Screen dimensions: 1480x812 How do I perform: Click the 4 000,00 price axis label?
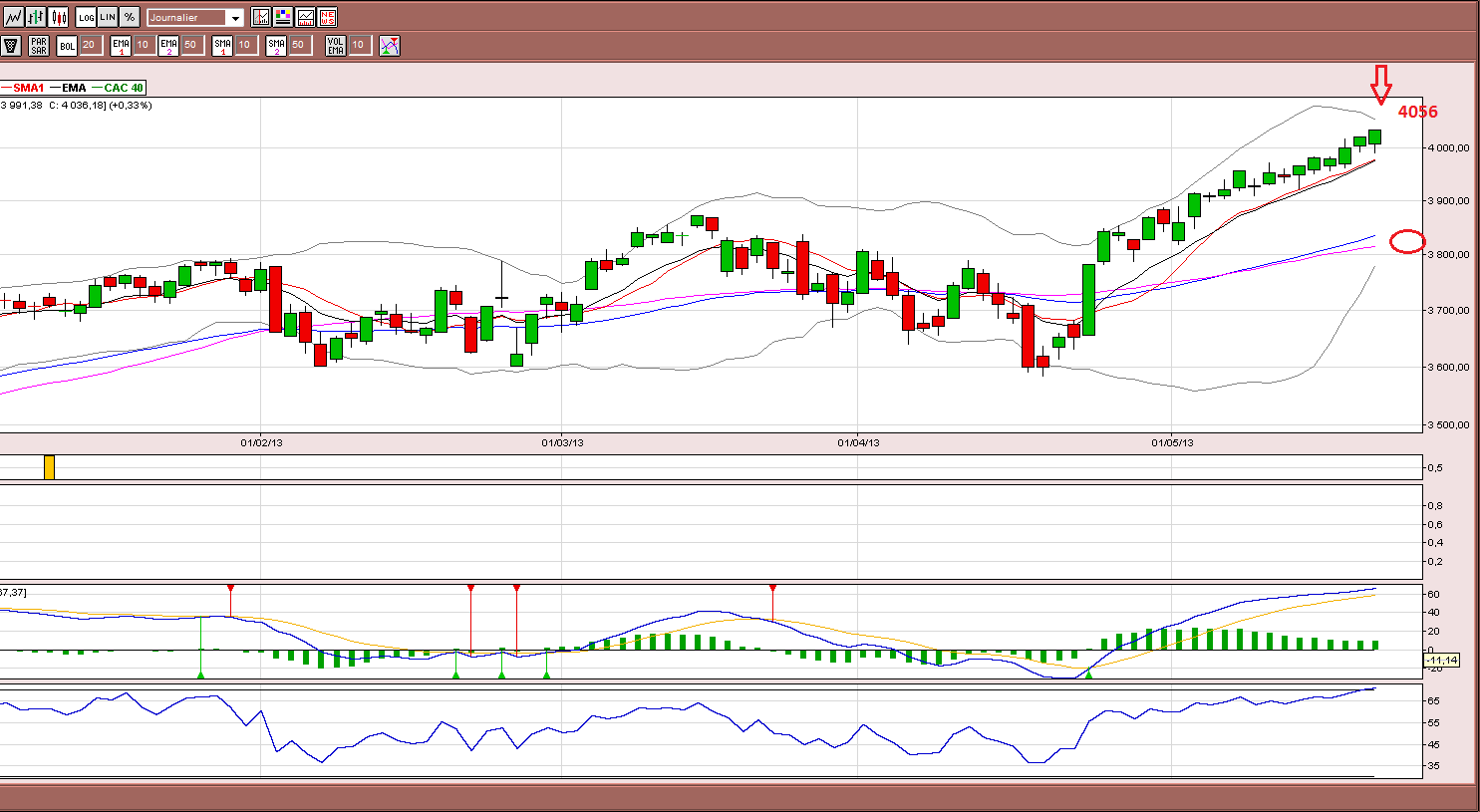(x=1448, y=147)
